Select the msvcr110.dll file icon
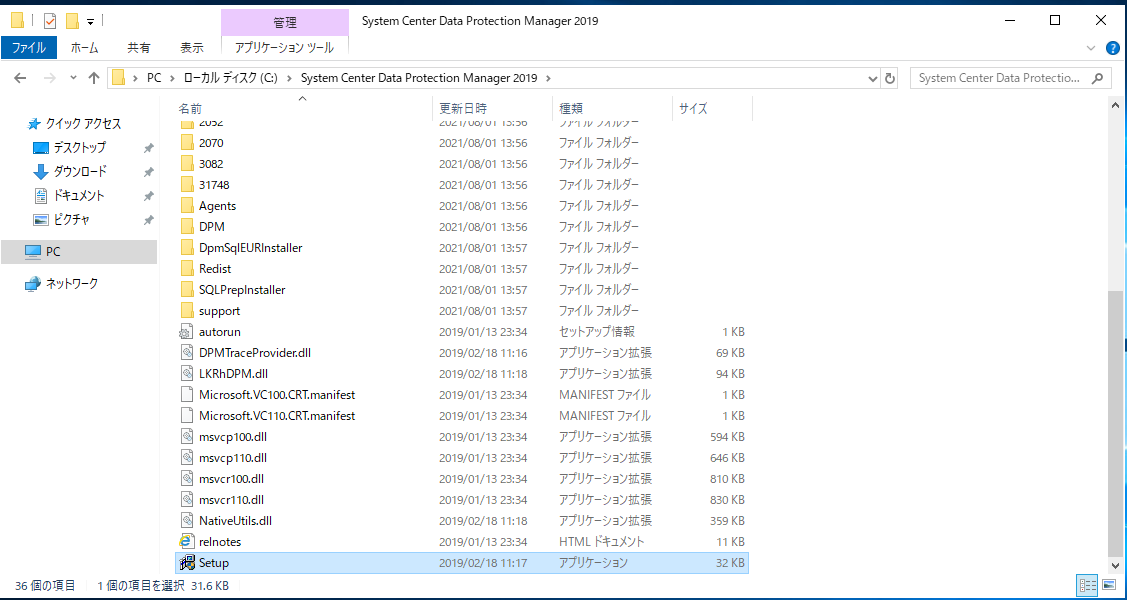Viewport: 1127px width, 600px height. coord(187,499)
